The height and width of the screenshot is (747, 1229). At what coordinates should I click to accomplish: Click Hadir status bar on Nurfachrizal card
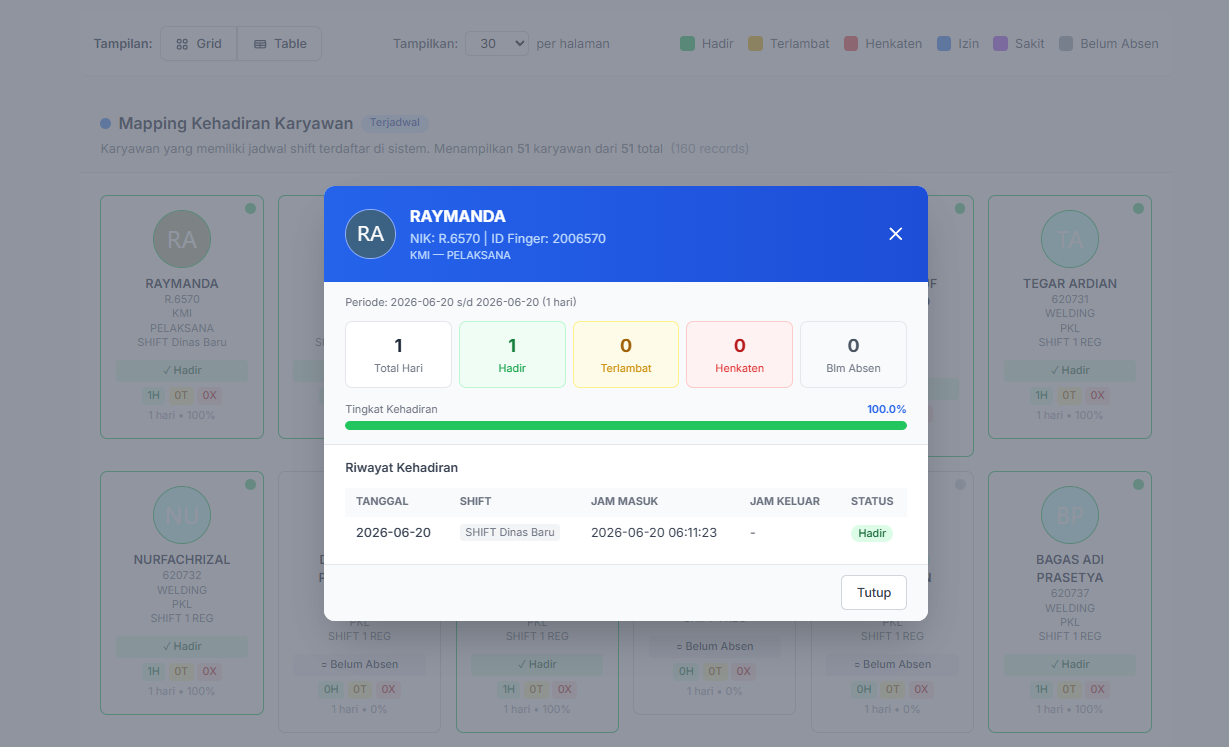click(182, 646)
